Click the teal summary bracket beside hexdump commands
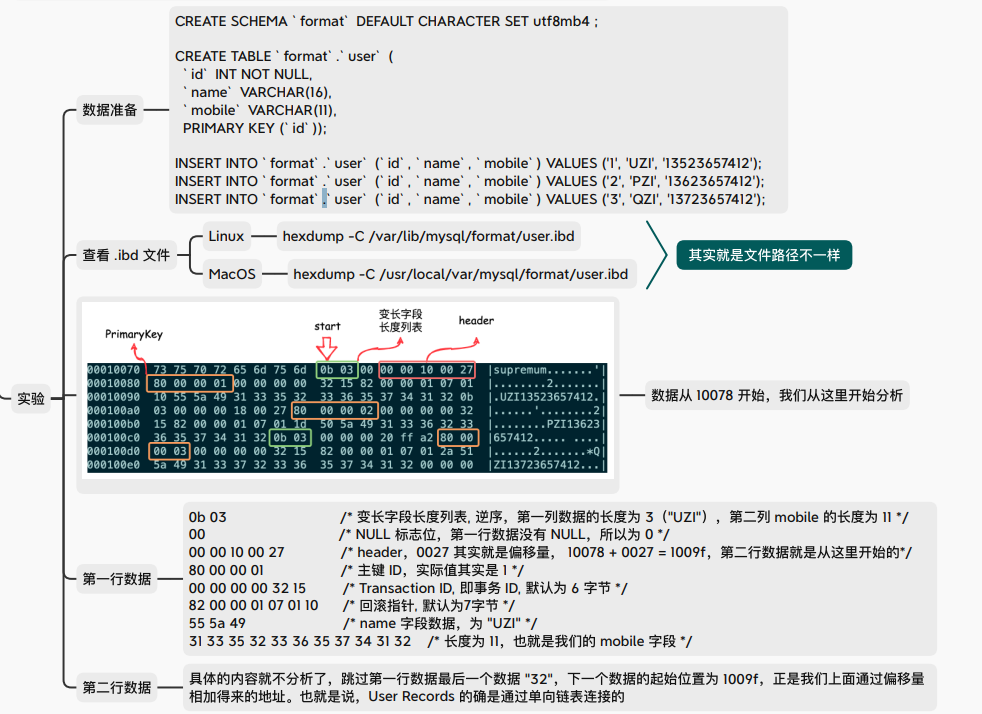The height and width of the screenshot is (714, 982). pos(655,255)
